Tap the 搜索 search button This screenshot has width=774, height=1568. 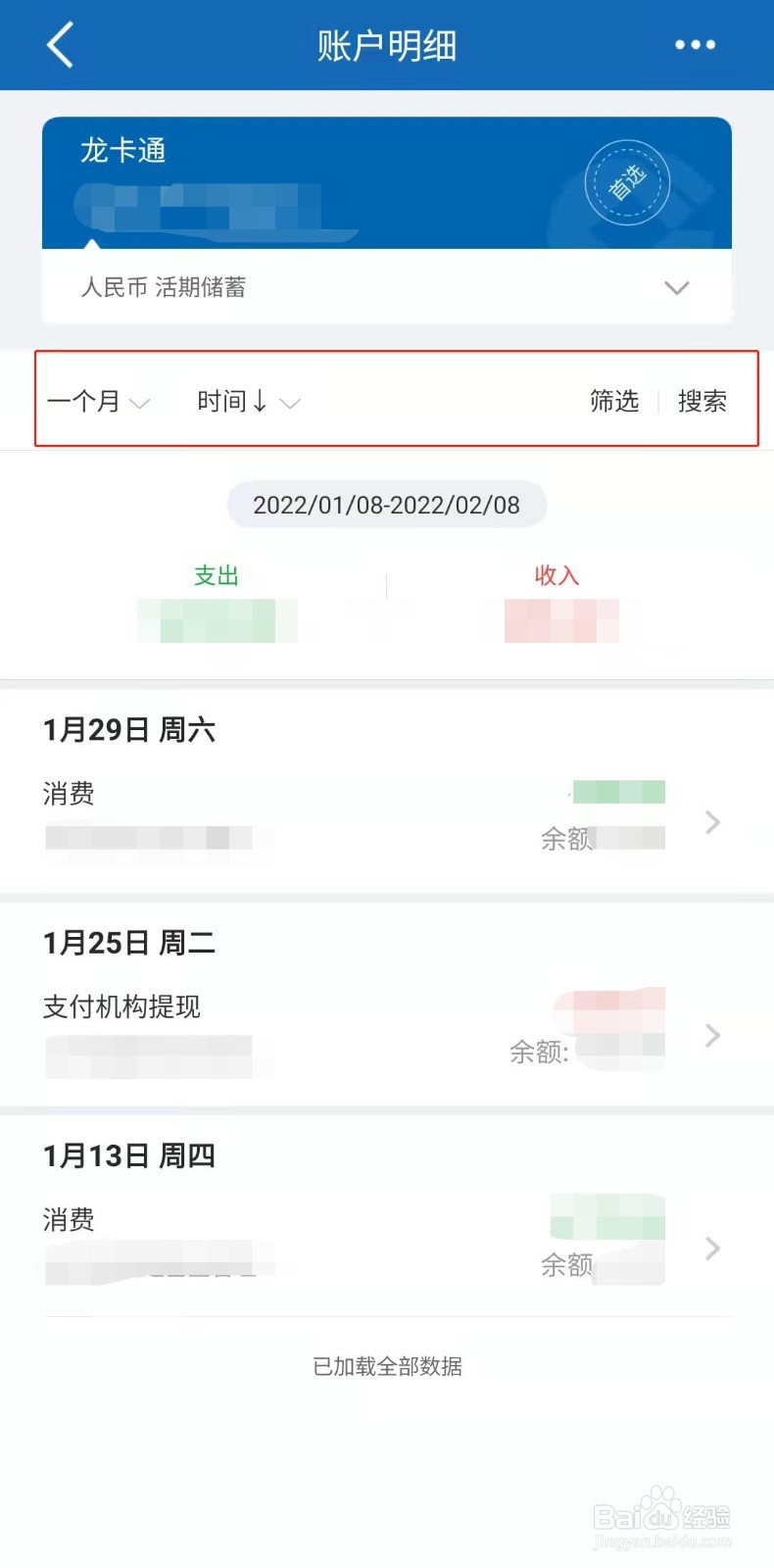click(x=702, y=401)
